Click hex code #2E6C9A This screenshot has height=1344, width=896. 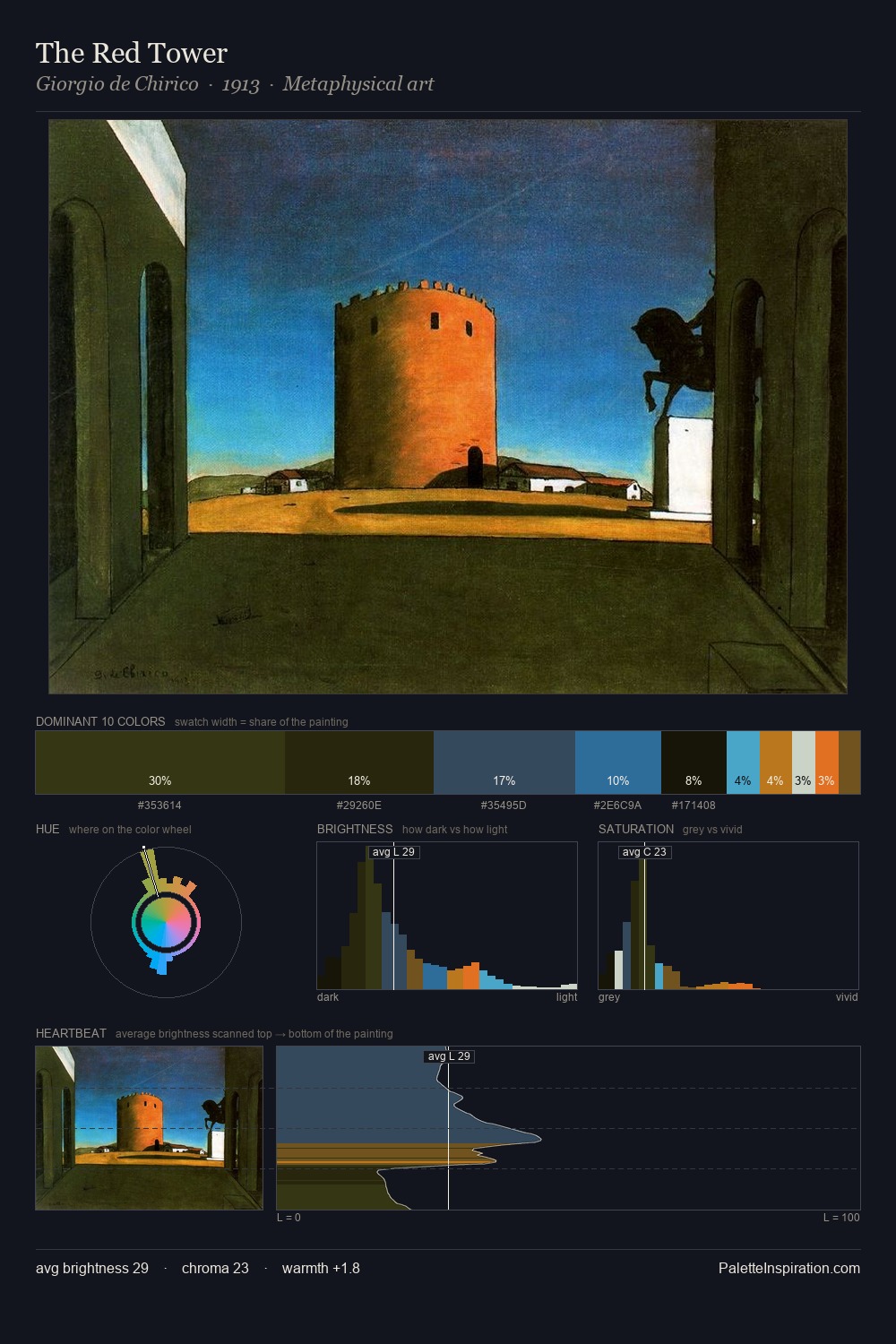click(617, 806)
